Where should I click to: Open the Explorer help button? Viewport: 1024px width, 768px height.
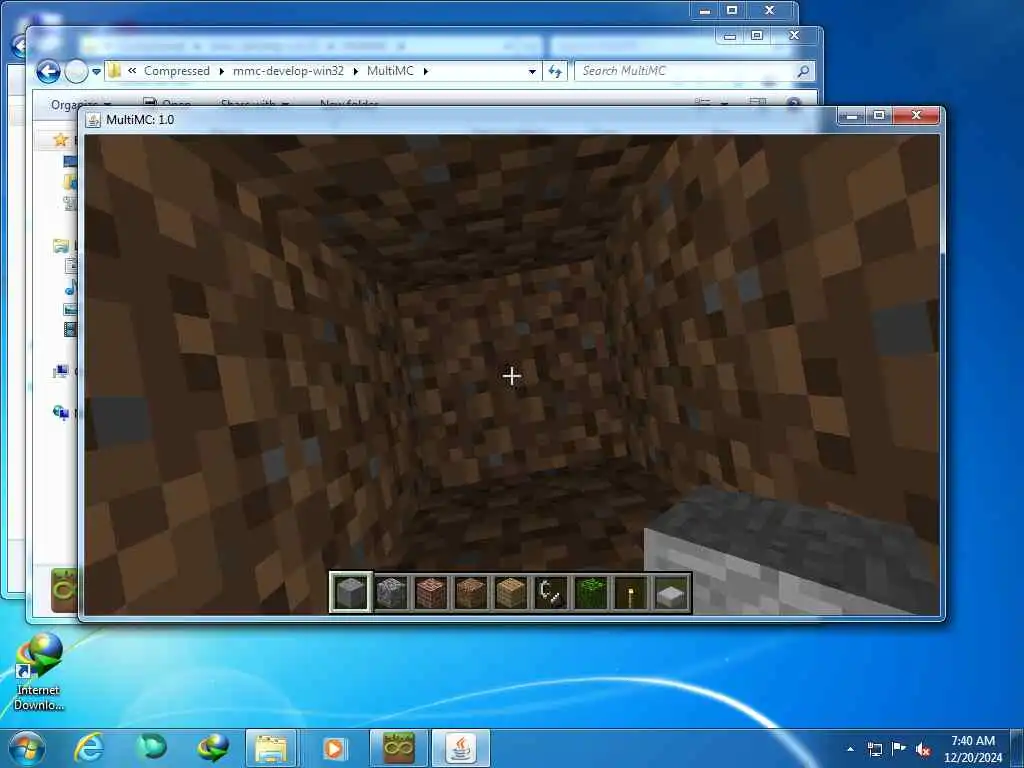793,104
